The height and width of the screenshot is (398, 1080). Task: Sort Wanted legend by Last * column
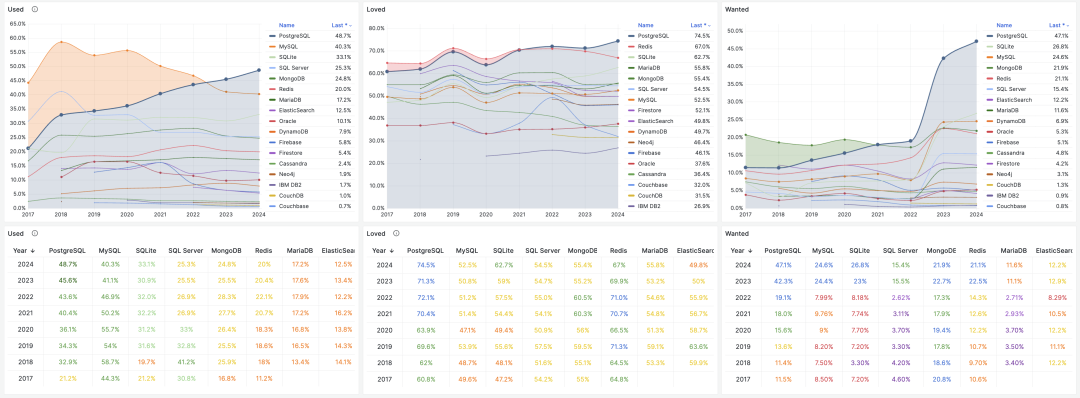tap(1059, 24)
